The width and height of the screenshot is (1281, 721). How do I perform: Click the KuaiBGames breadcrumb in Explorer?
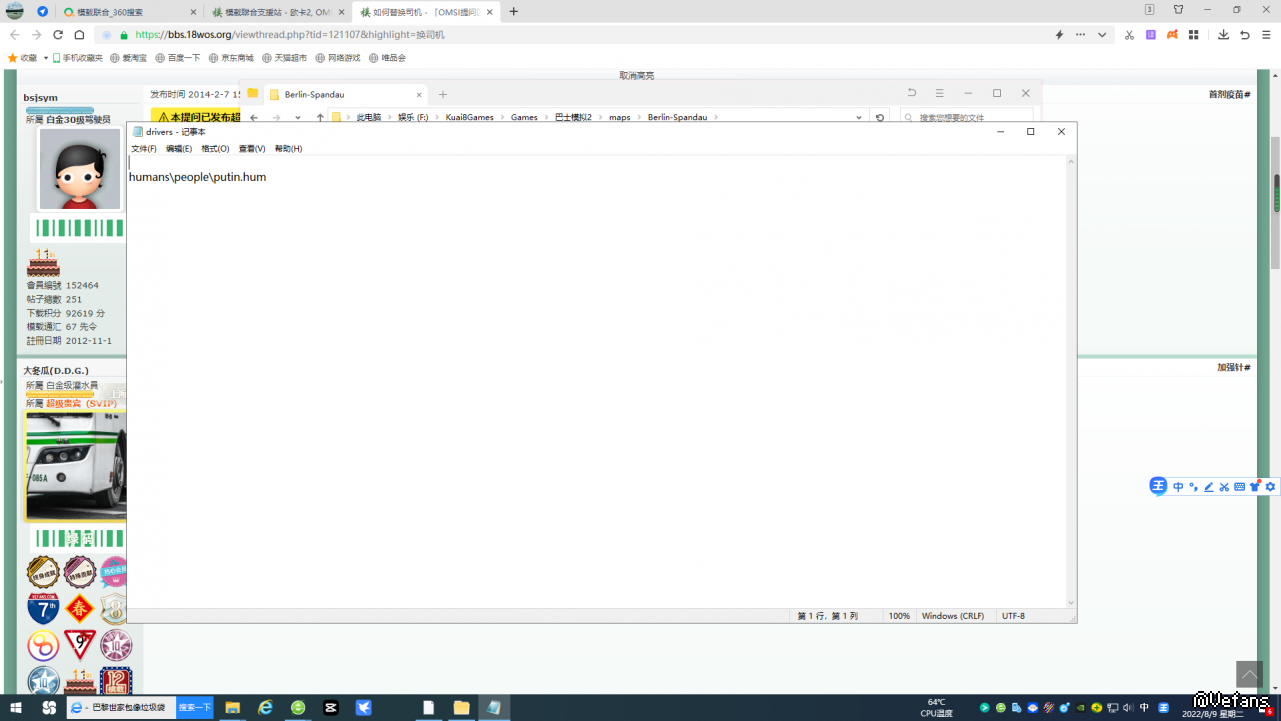[470, 117]
